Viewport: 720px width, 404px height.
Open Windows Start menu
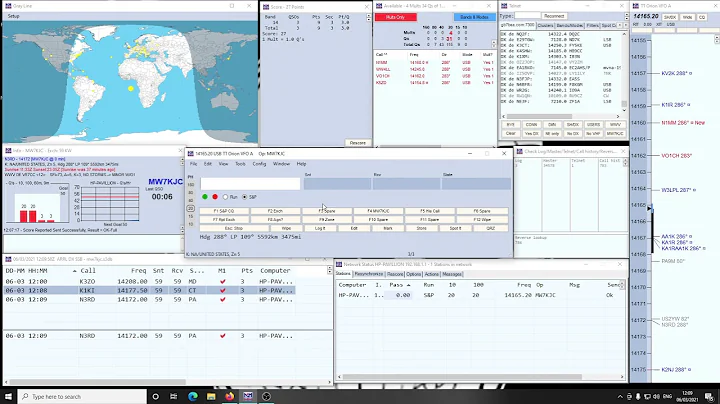pos(8,396)
